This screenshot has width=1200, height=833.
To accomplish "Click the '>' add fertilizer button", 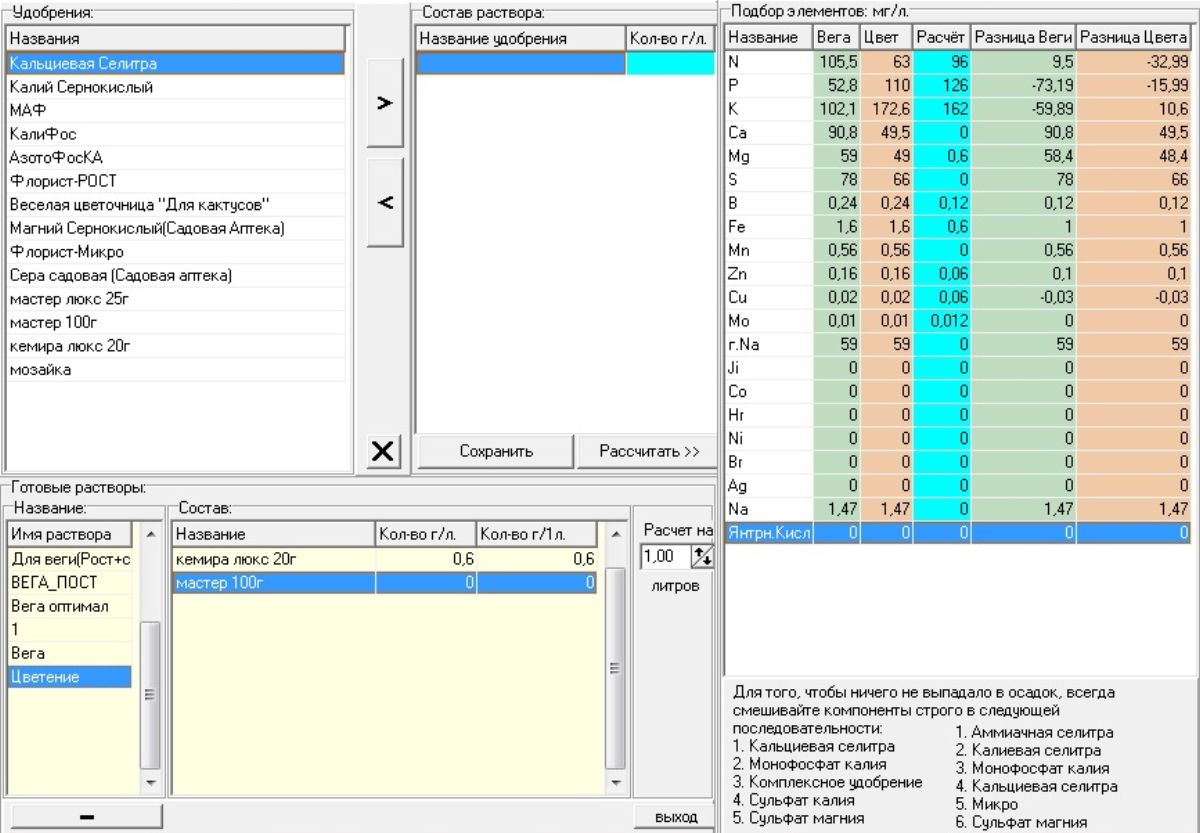I will [x=385, y=103].
